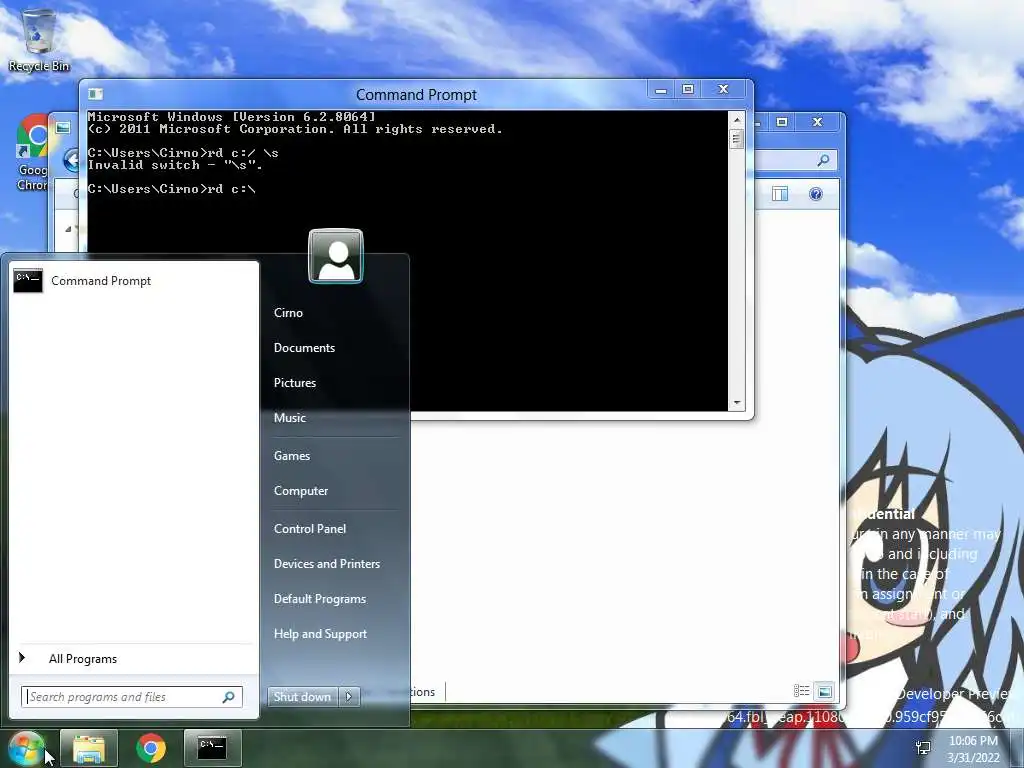Open Computer from Start menu
Viewport: 1024px width, 768px height.
click(x=300, y=491)
